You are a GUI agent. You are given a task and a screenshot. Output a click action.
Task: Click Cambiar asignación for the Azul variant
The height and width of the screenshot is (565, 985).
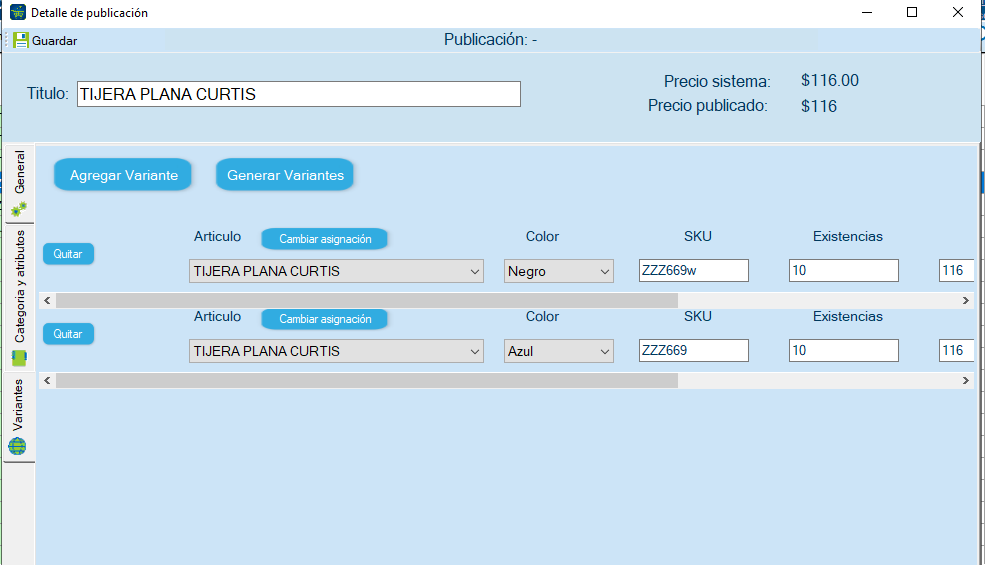coord(325,319)
